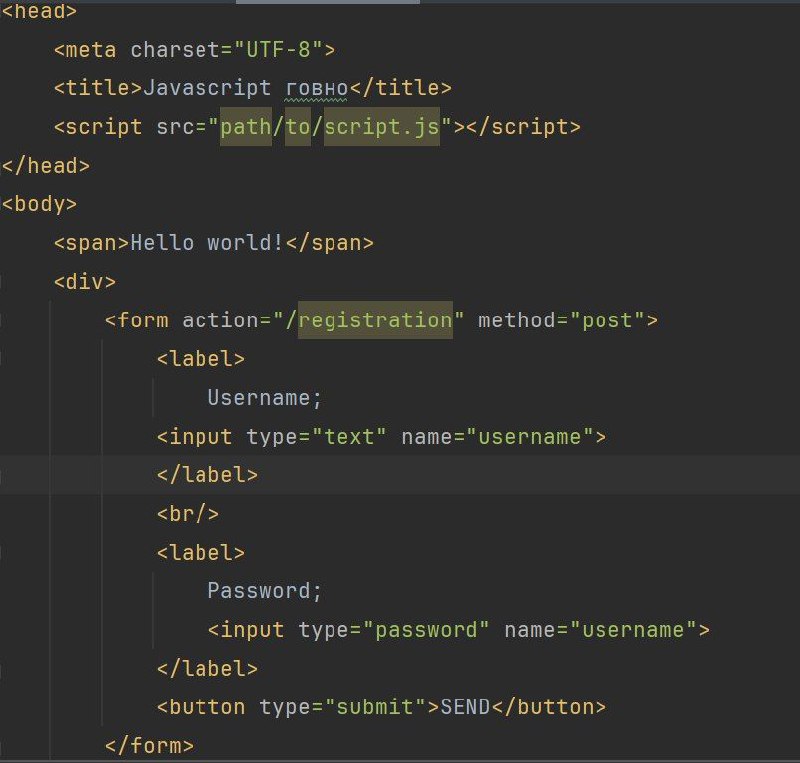The height and width of the screenshot is (763, 800).
Task: Click the opening <head> tag
Action: coord(39,11)
